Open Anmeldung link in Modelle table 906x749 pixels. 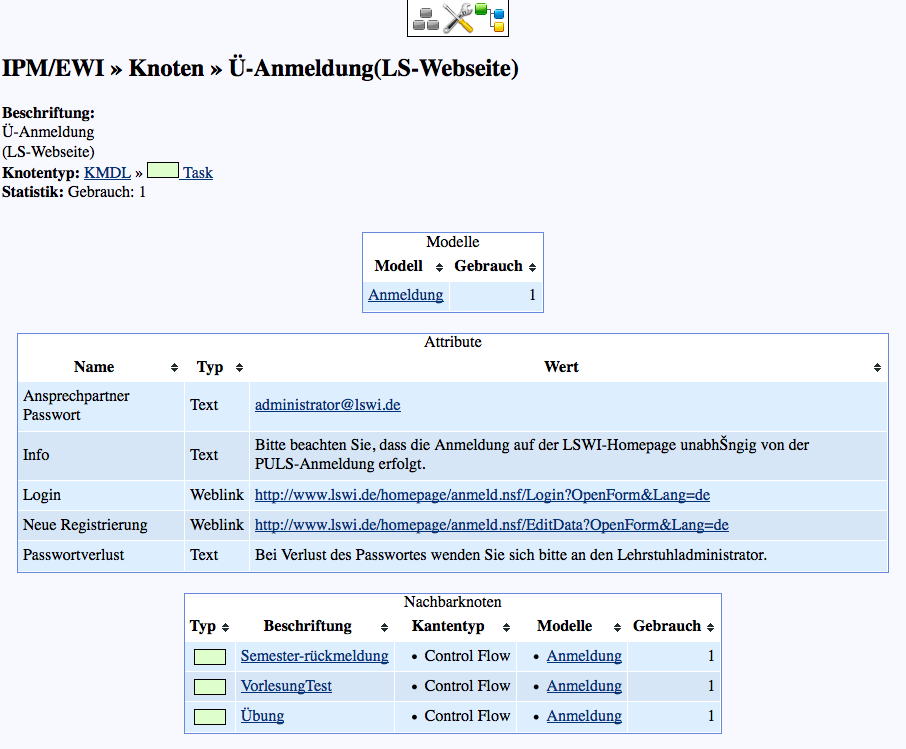pos(406,295)
